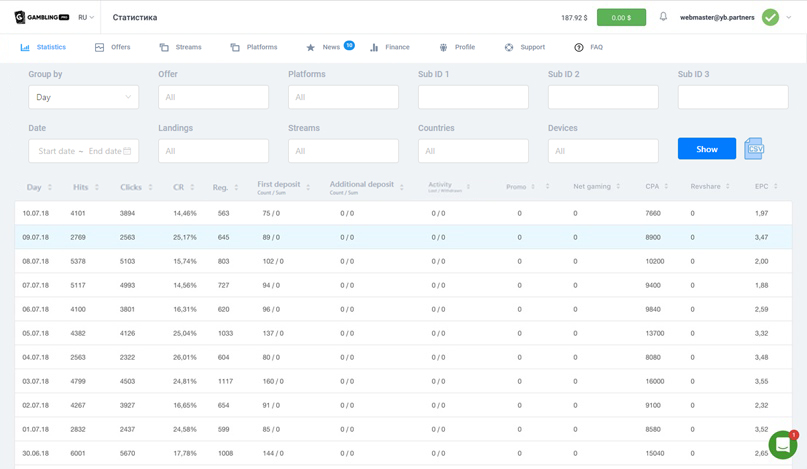Click CR value 26,01%

[x=185, y=357]
